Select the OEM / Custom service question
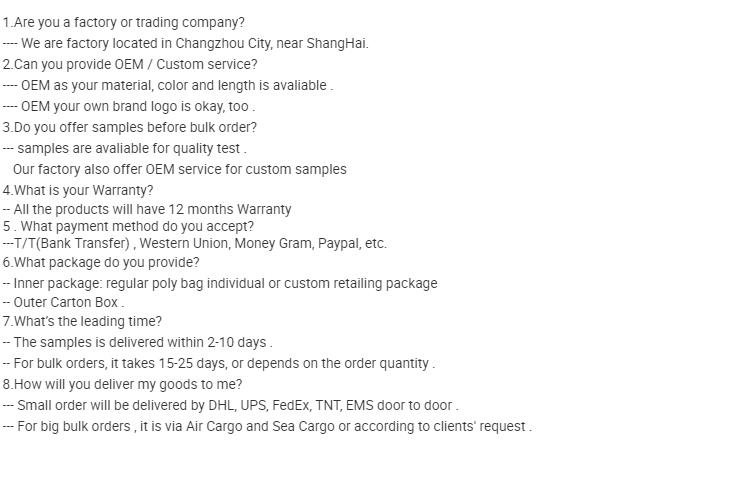Viewport: 746px width, 477px height. (x=130, y=64)
